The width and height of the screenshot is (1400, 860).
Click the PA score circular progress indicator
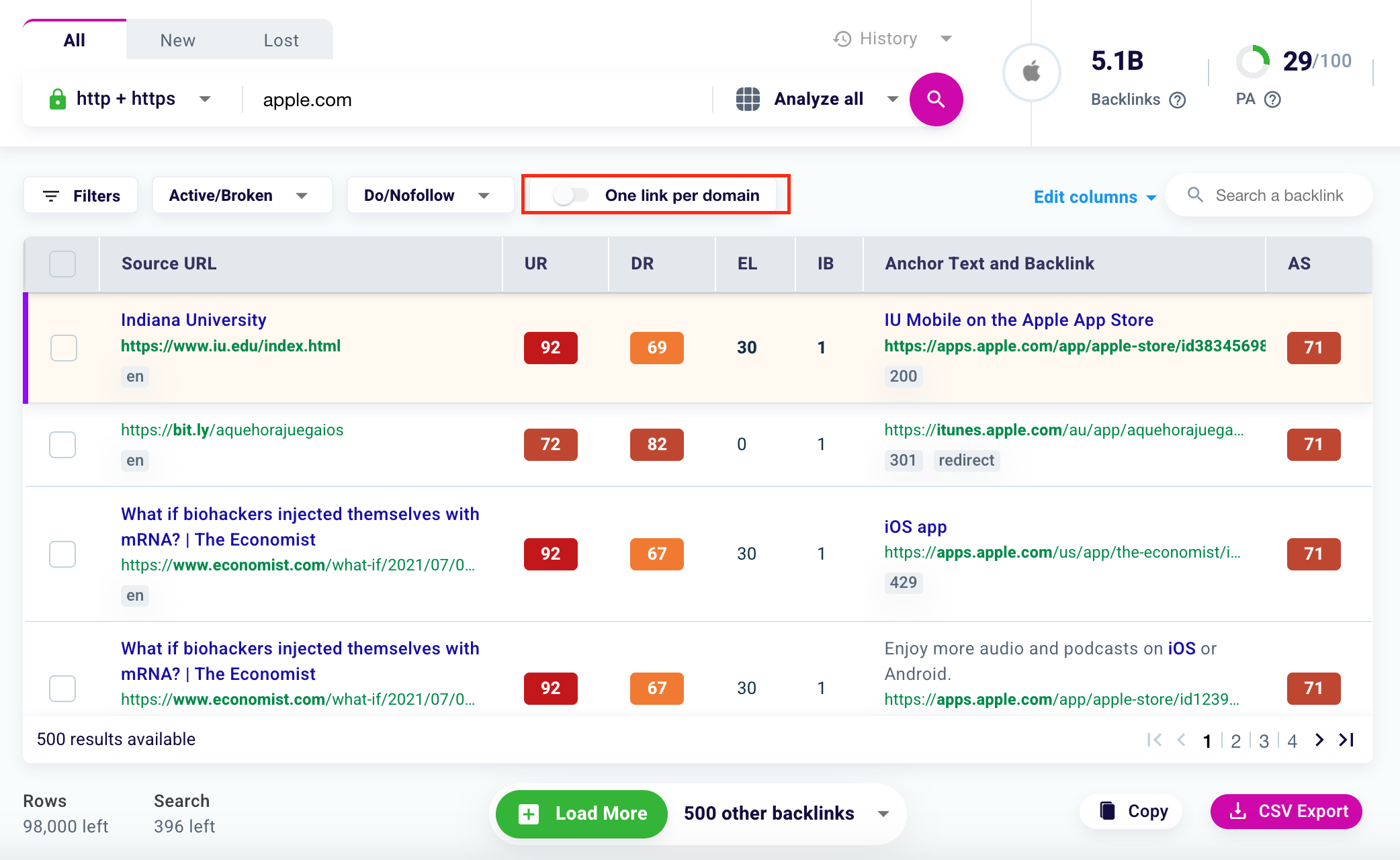point(1252,61)
